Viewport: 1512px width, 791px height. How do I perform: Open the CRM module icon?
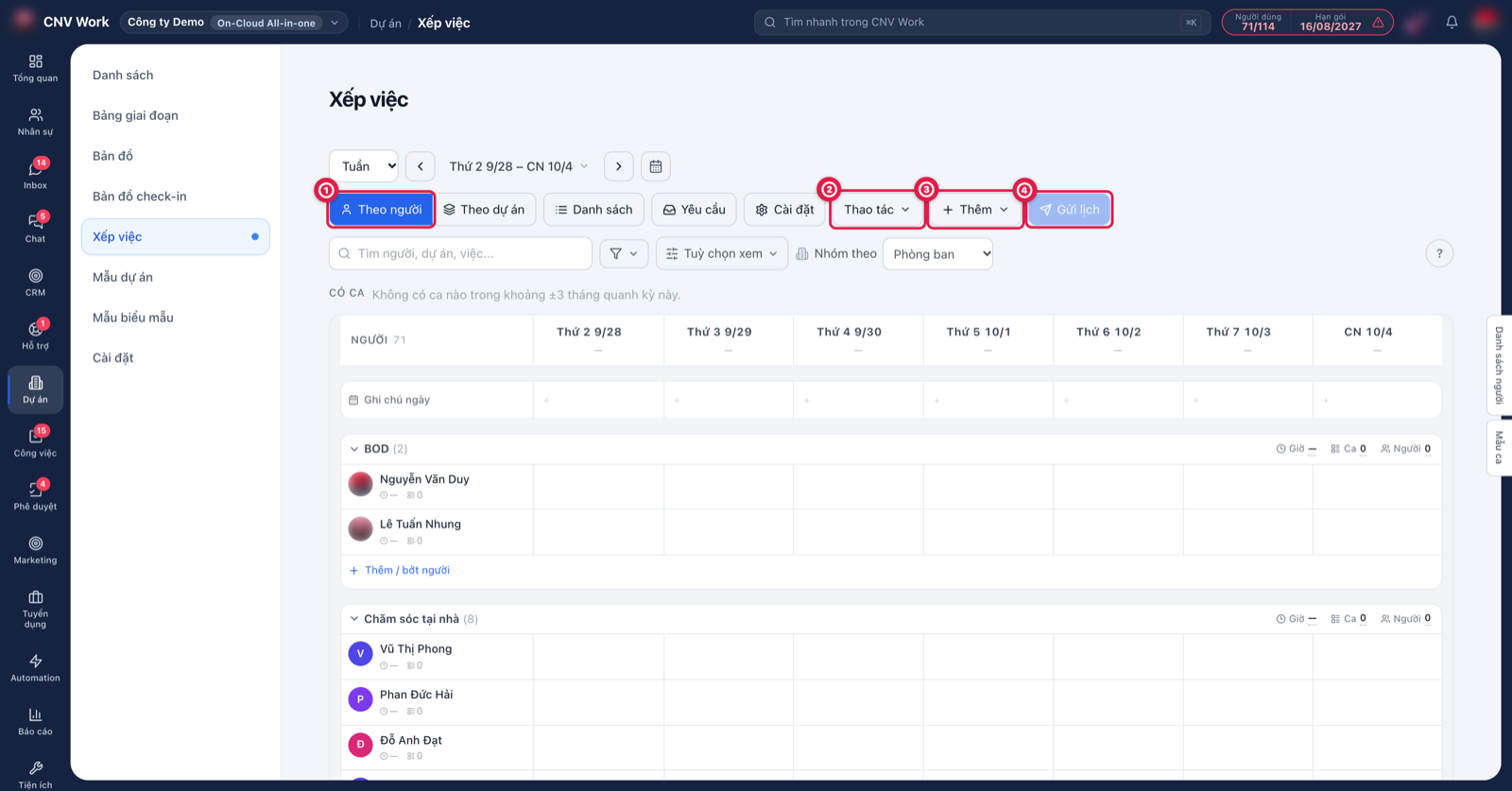tap(35, 283)
